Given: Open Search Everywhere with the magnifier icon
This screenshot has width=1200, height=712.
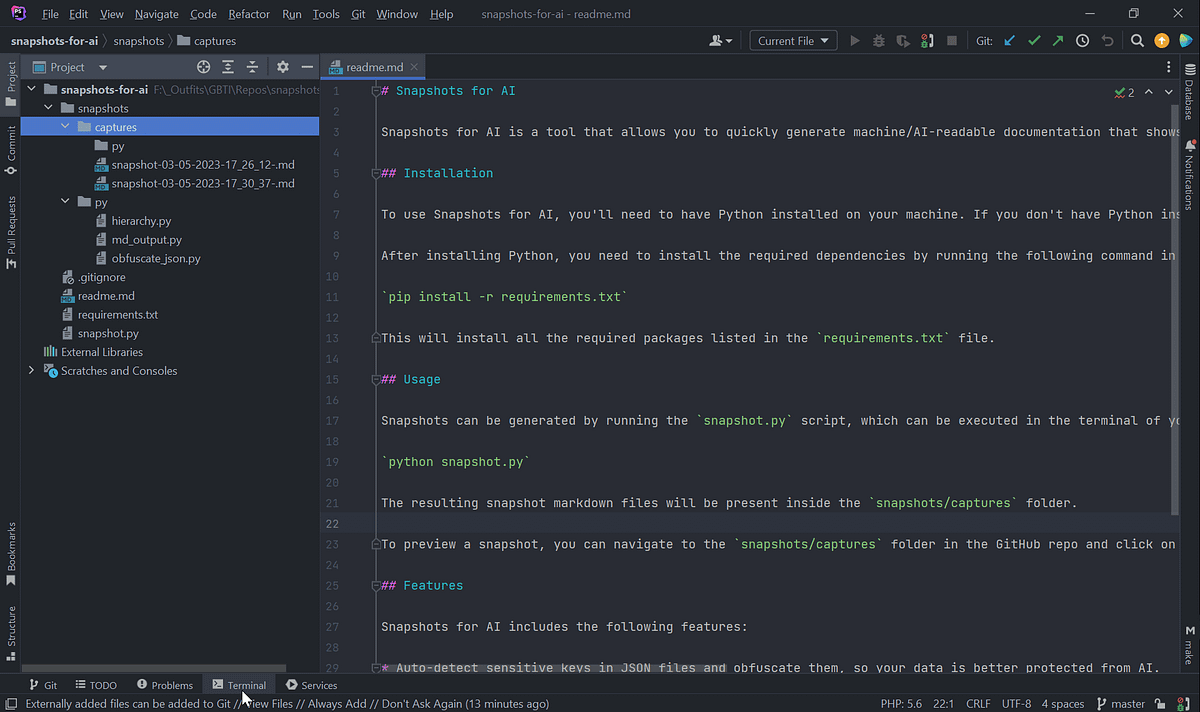Looking at the screenshot, I should pyautogui.click(x=1137, y=40).
